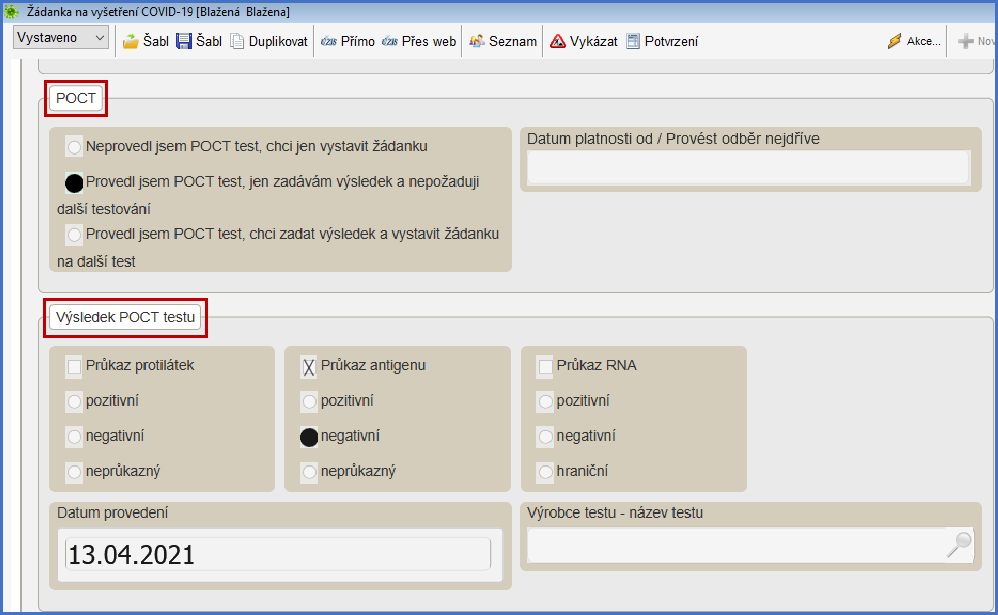
Task: Tick the Průkaz protilátek checkbox
Action: [74, 366]
